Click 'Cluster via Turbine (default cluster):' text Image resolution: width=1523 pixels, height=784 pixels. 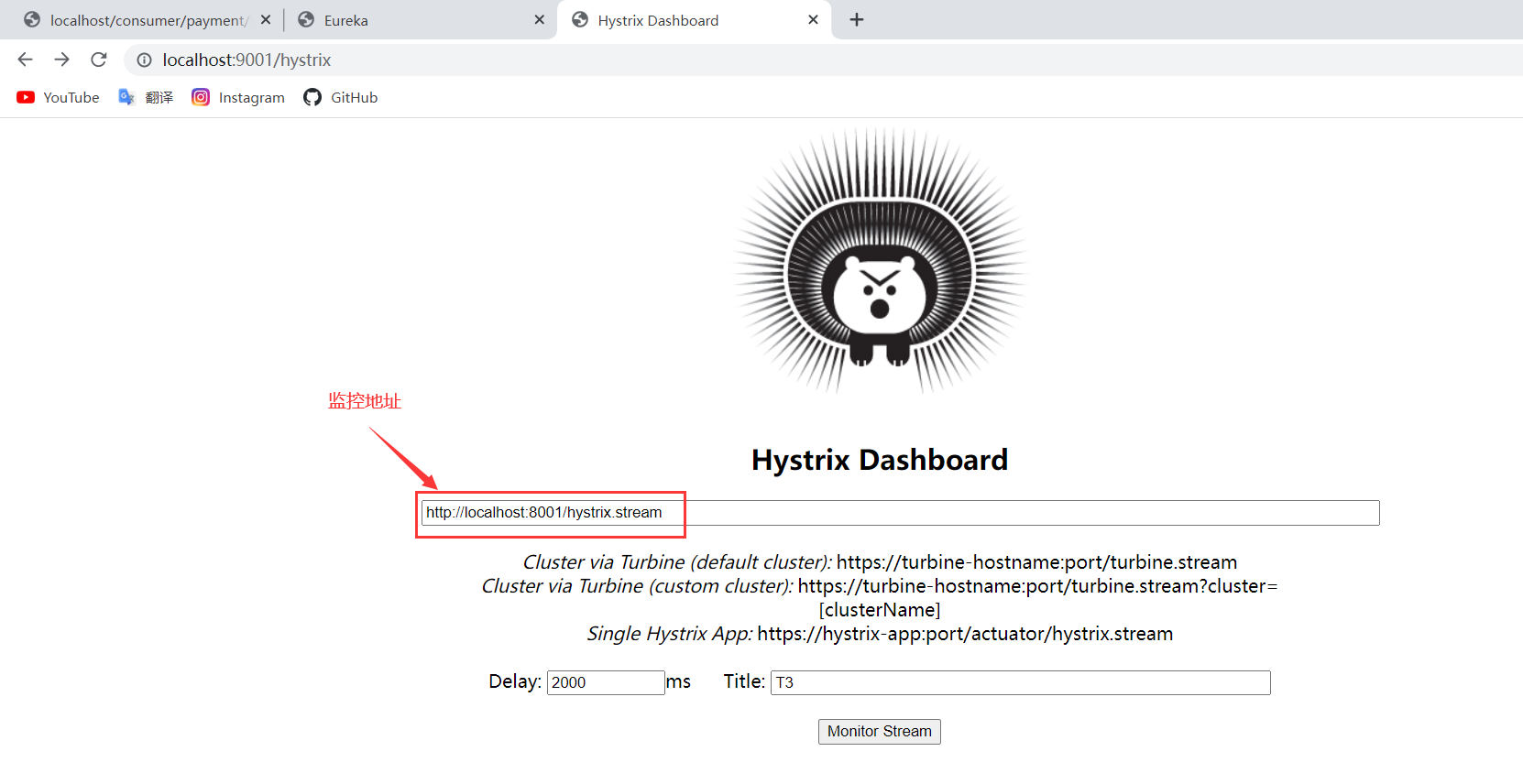click(x=677, y=562)
